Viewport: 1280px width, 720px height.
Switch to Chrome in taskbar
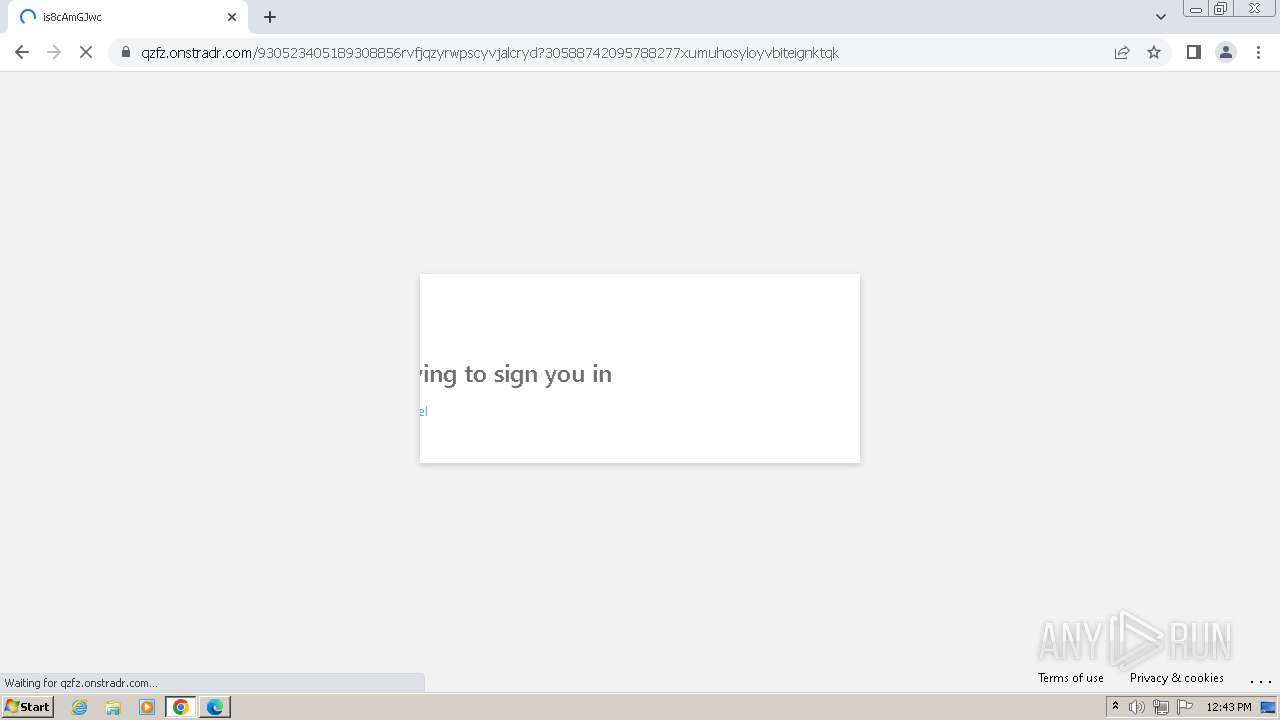[x=181, y=707]
